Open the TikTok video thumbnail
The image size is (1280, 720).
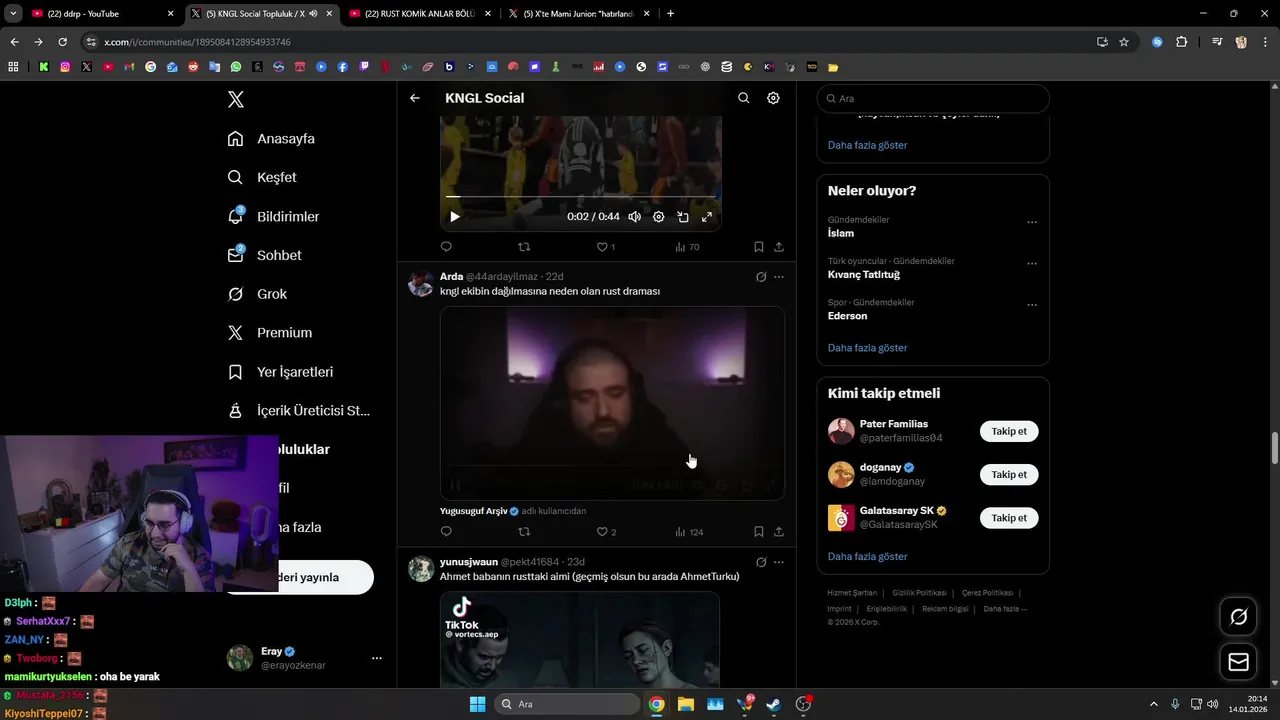point(580,639)
